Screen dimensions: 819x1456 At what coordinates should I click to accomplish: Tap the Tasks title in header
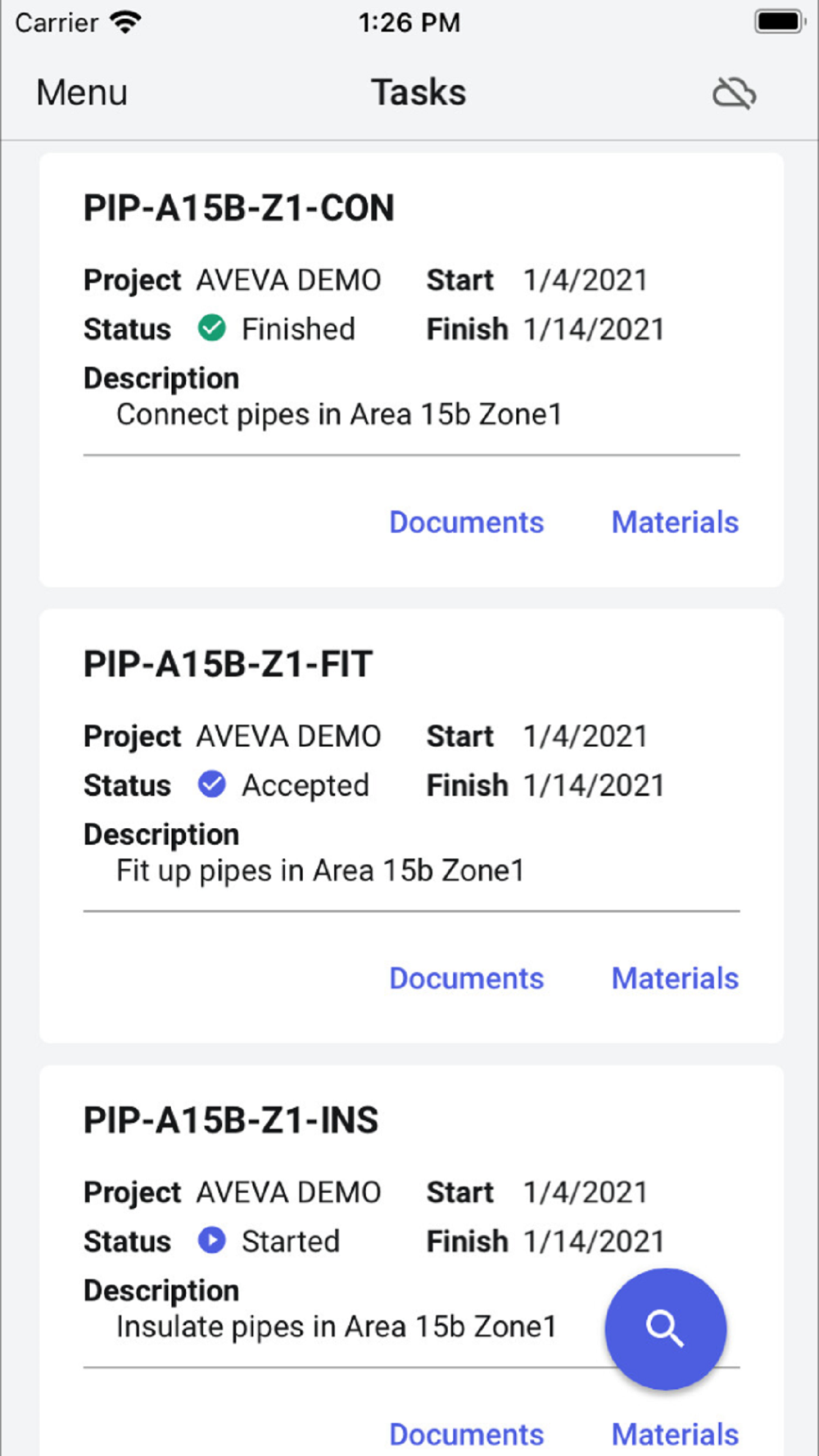(x=419, y=93)
